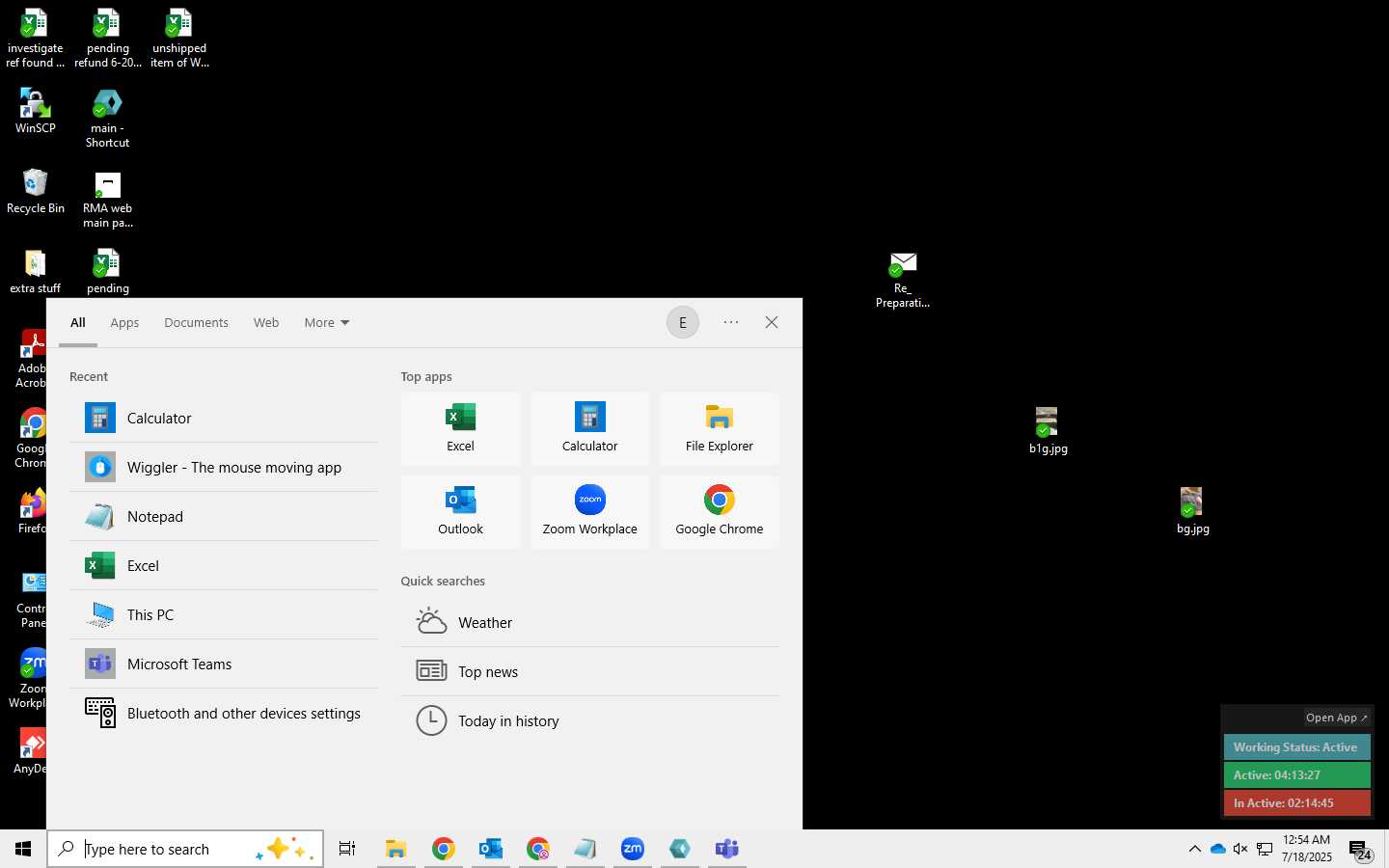Click the Excel tile in Top apps

(461, 429)
